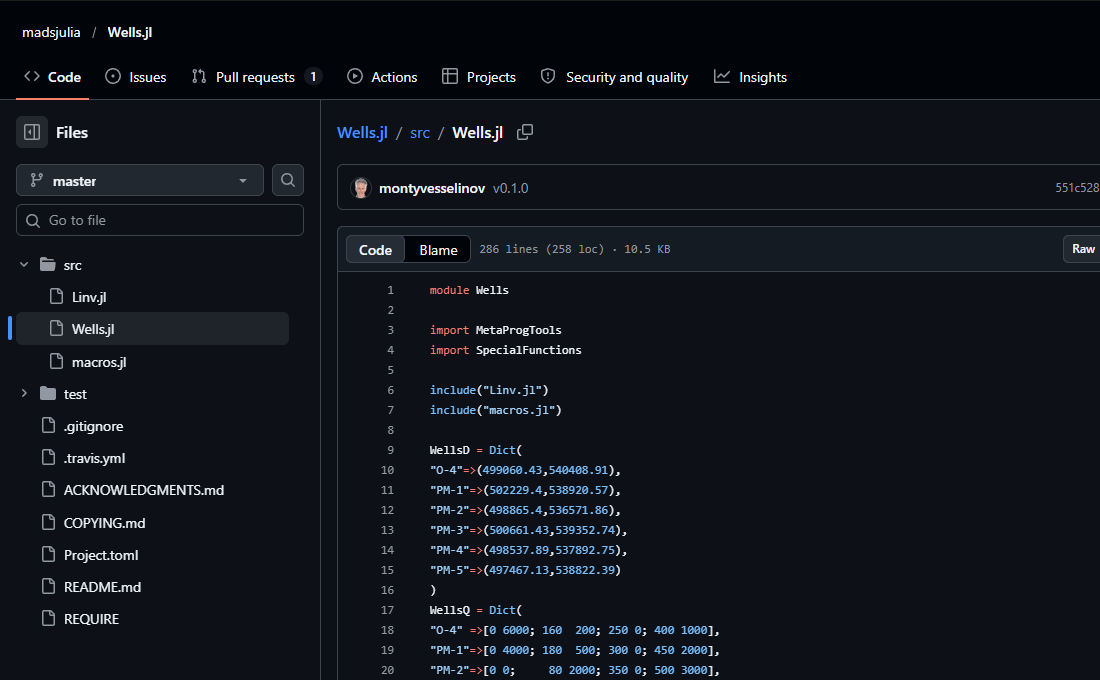The width and height of the screenshot is (1100, 680).
Task: Click the Issues circle icon
Action: (x=113, y=76)
